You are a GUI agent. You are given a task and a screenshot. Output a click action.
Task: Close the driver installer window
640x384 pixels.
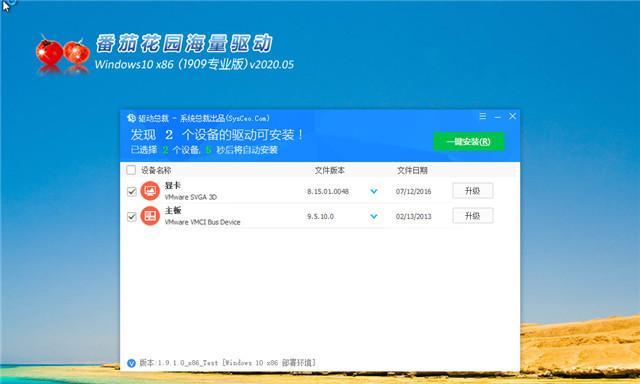tap(512, 116)
